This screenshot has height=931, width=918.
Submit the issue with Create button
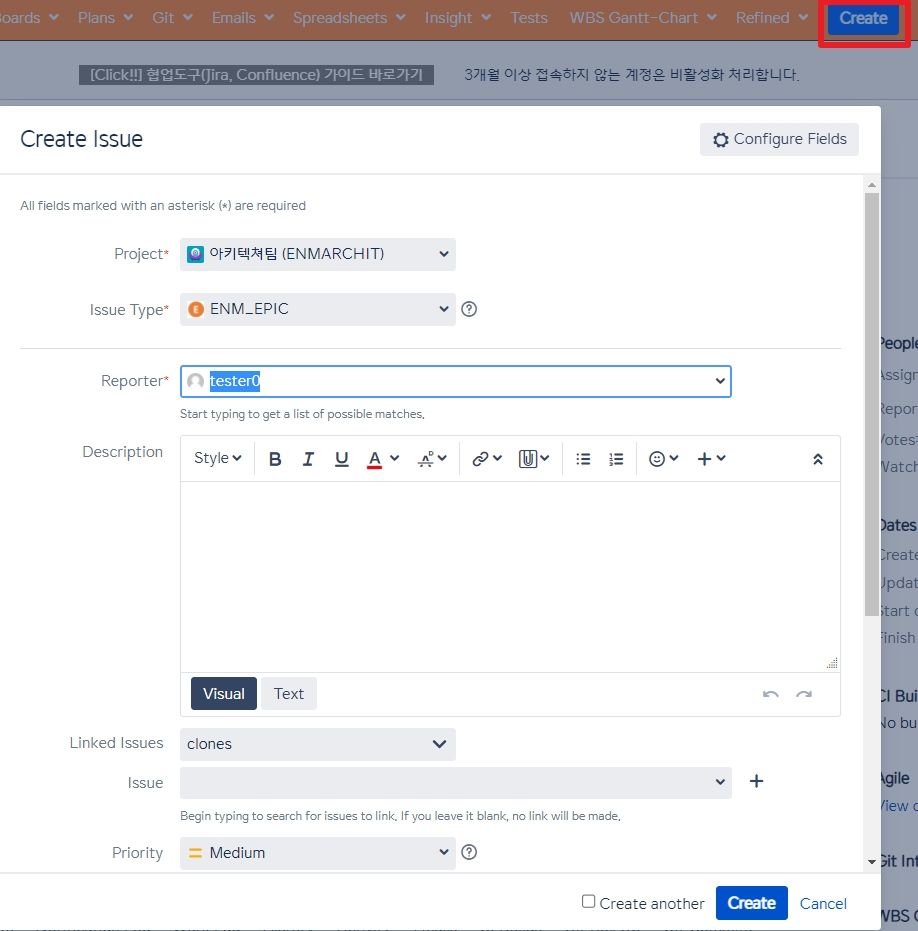point(752,903)
